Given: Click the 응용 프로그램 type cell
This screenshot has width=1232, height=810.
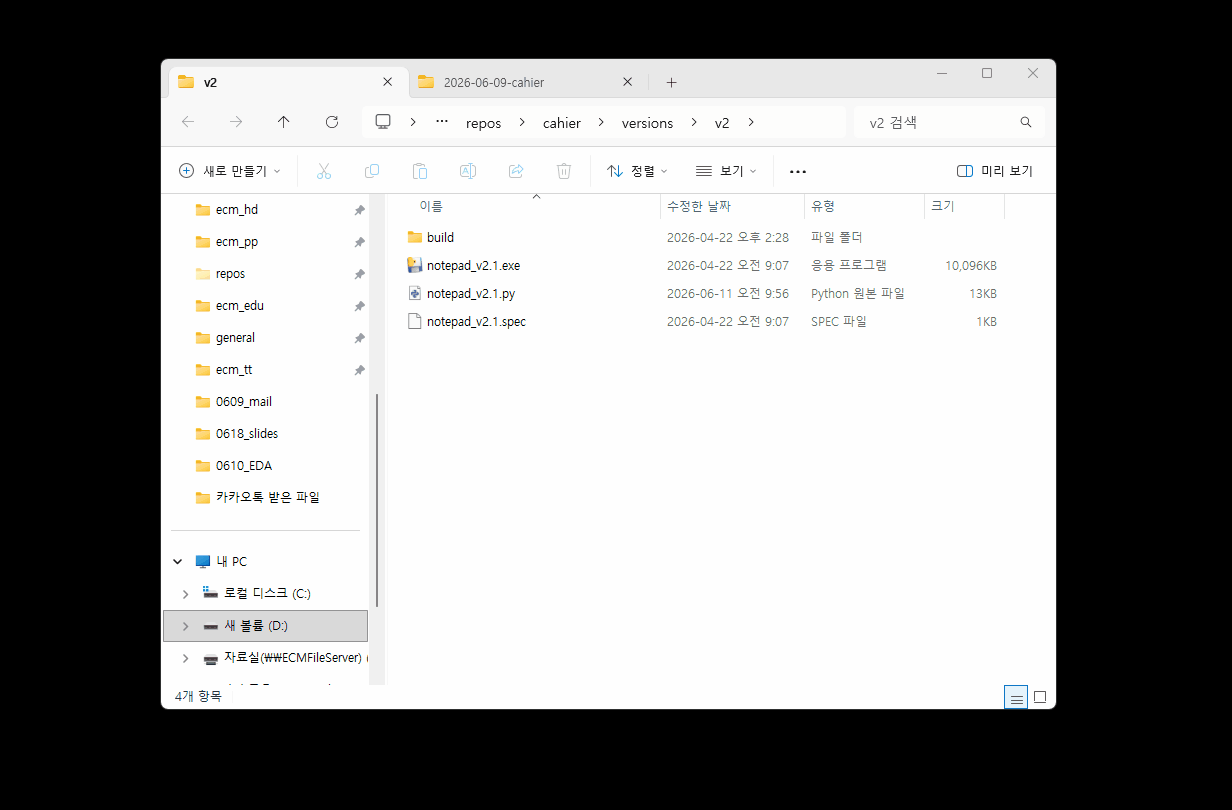Looking at the screenshot, I should coord(848,266).
